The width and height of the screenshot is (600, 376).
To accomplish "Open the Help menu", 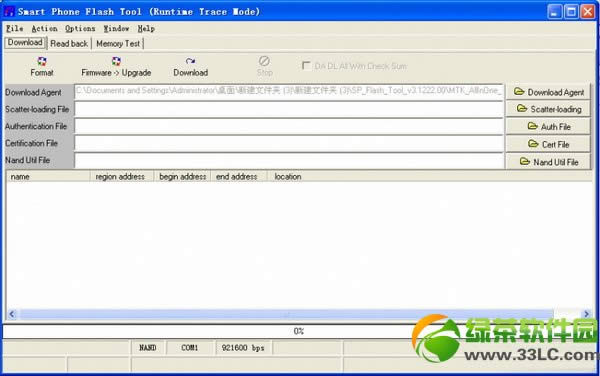I will point(146,28).
